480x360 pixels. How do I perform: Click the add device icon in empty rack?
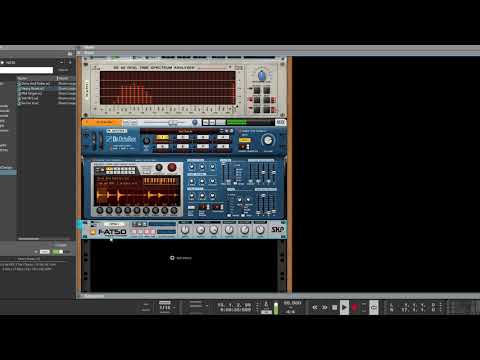172,258
